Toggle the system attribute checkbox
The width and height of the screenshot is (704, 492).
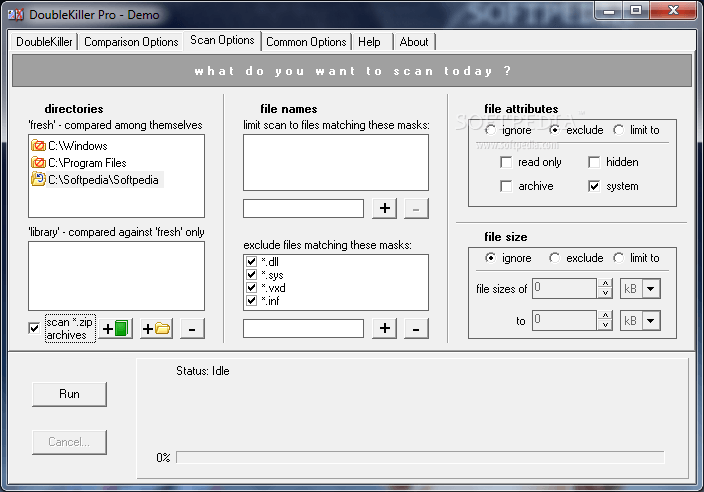[594, 186]
